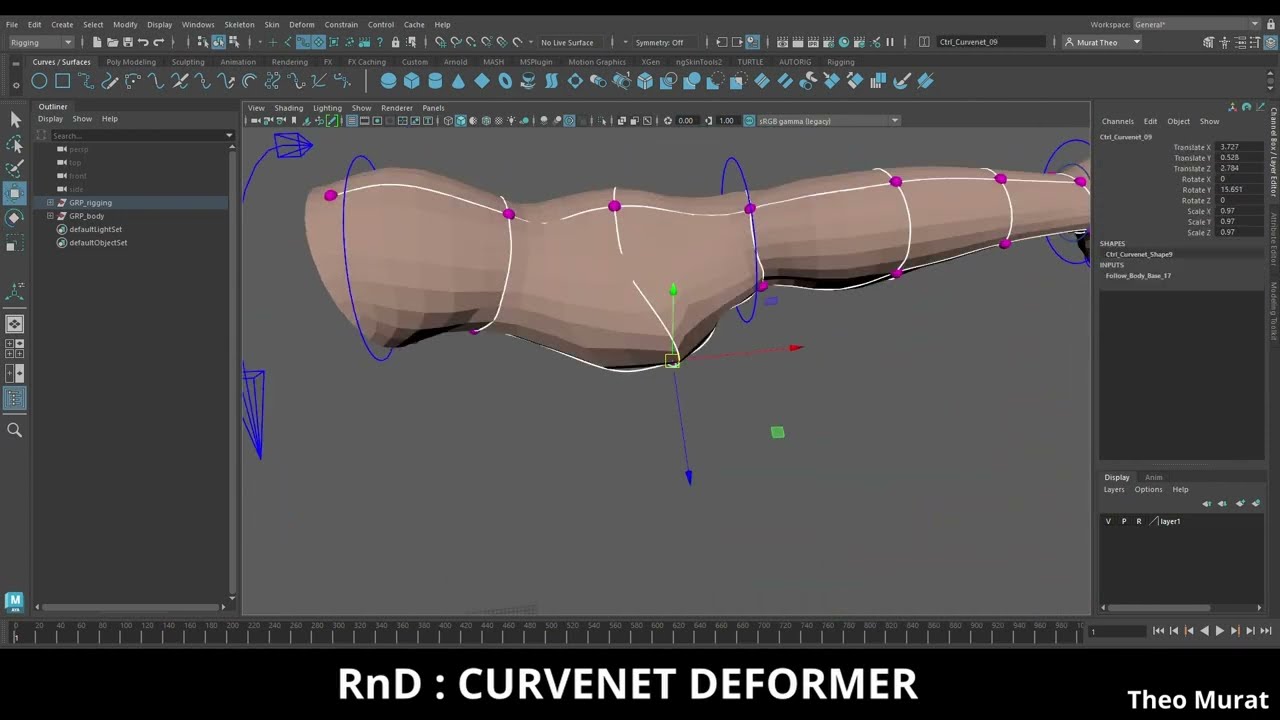
Task: Switch to the ngSkinTools2 shelf tab
Action: 698,62
